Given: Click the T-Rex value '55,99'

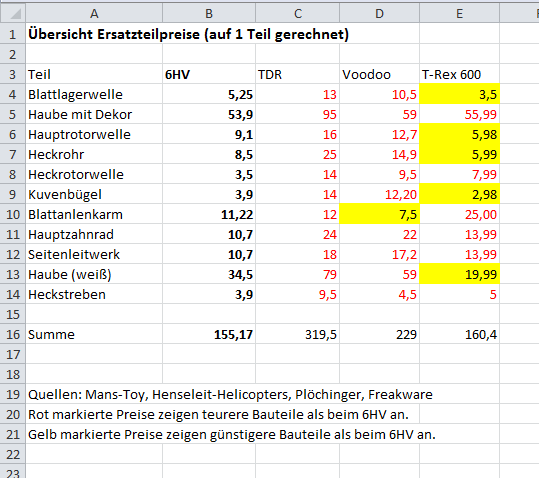Looking at the screenshot, I should click(x=459, y=114).
